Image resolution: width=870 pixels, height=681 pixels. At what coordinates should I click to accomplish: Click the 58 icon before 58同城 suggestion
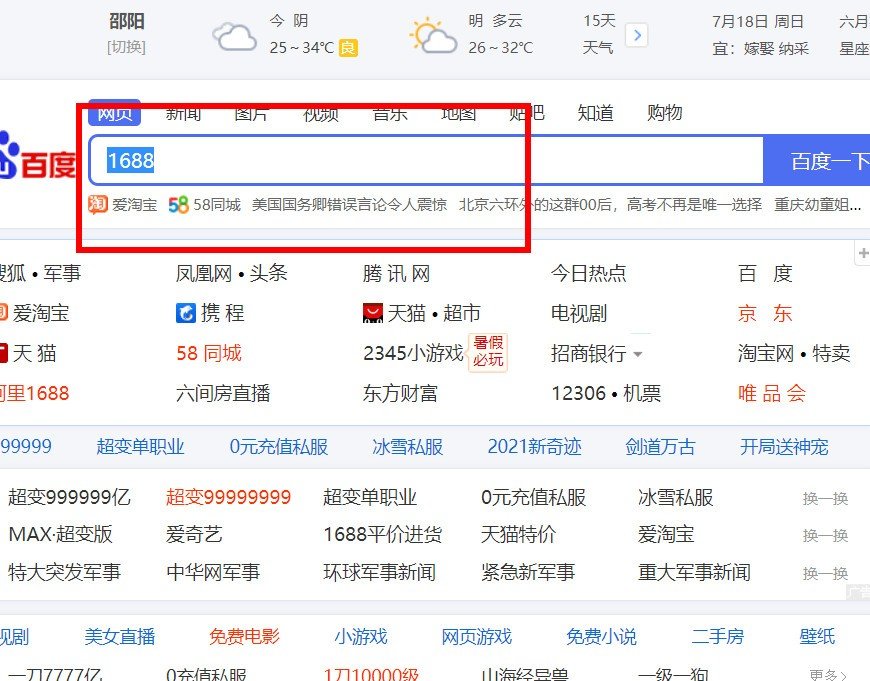177,204
